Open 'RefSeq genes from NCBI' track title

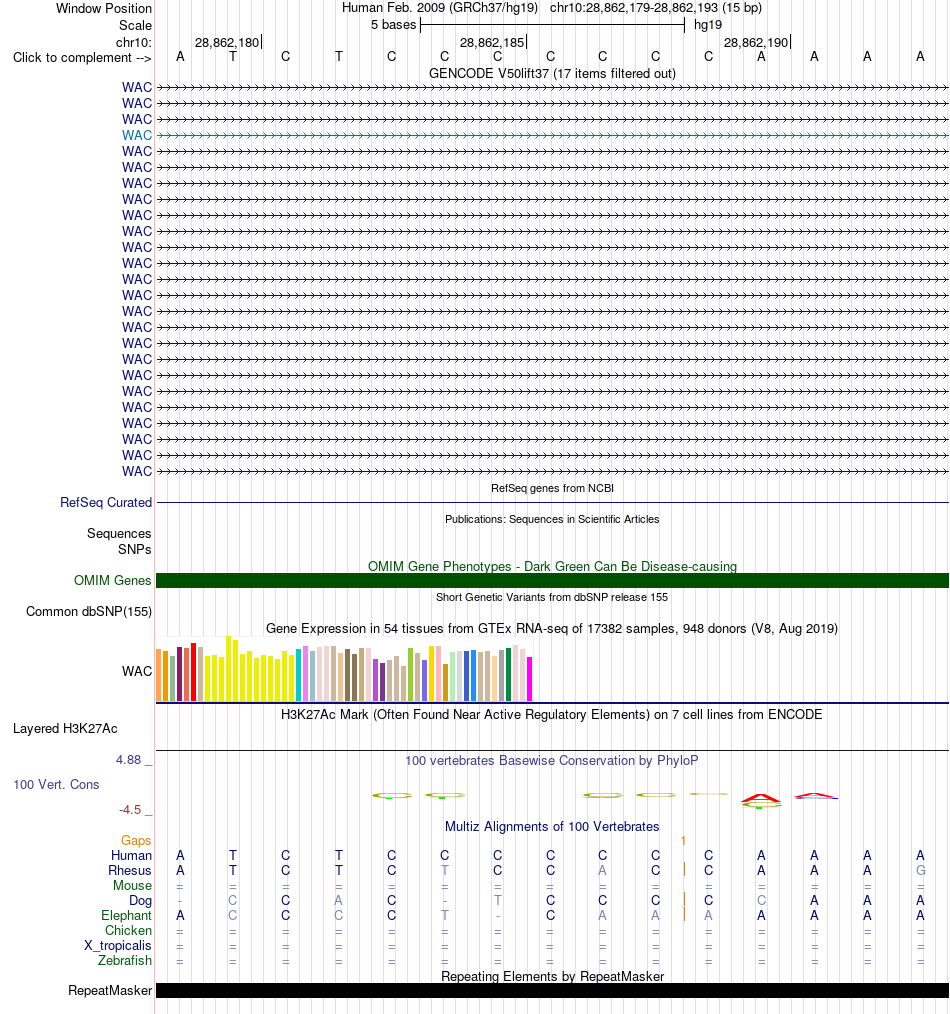tap(552, 488)
